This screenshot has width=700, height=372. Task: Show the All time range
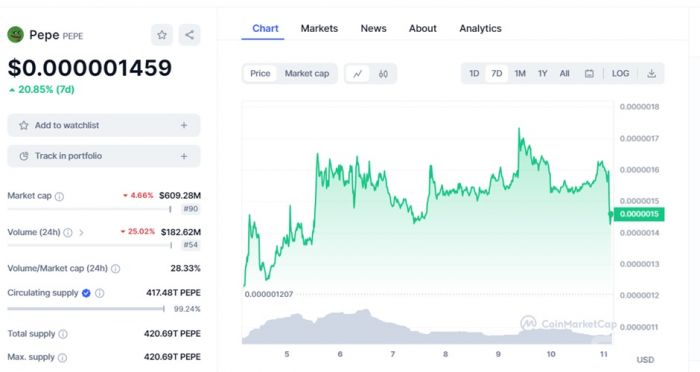564,74
